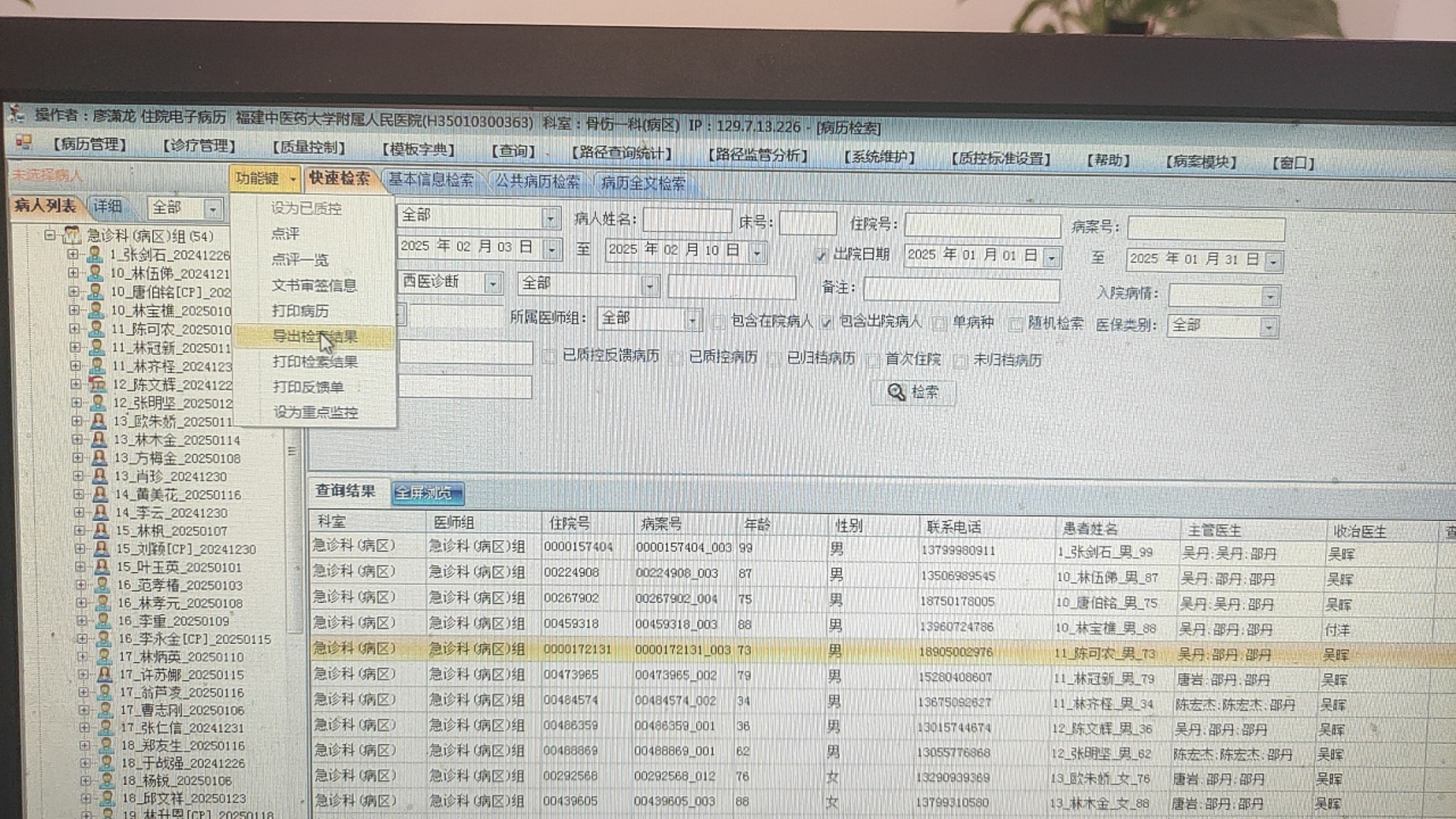The height and width of the screenshot is (819, 1456).
Task: Select 导出检索结果 from function menu
Action: [x=314, y=336]
